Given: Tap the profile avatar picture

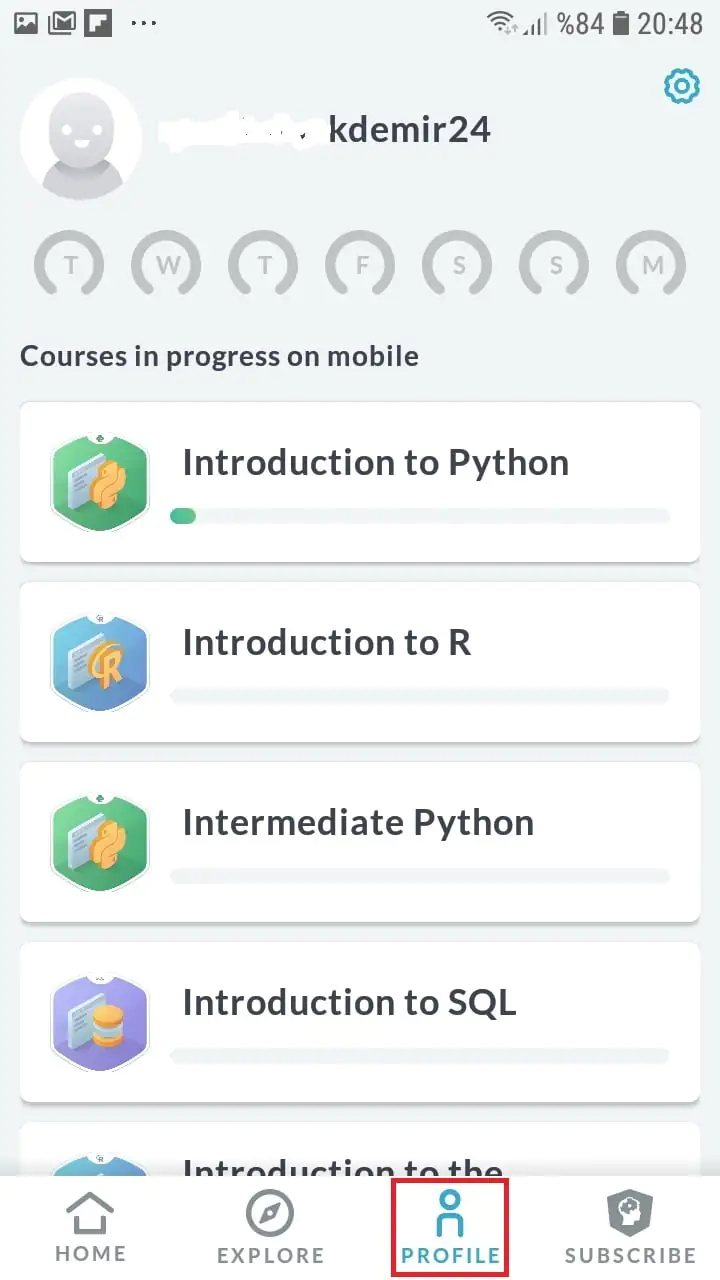Looking at the screenshot, I should pyautogui.click(x=80, y=138).
